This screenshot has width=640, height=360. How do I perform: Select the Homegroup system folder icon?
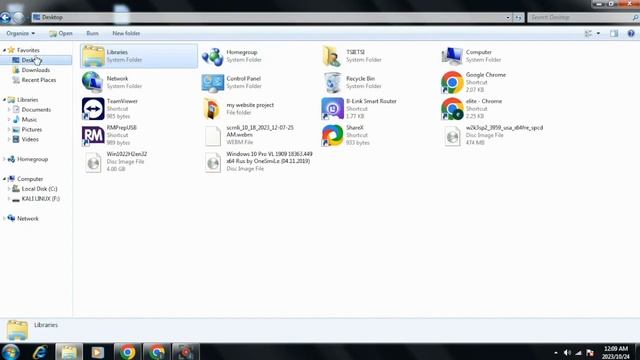click(x=212, y=56)
